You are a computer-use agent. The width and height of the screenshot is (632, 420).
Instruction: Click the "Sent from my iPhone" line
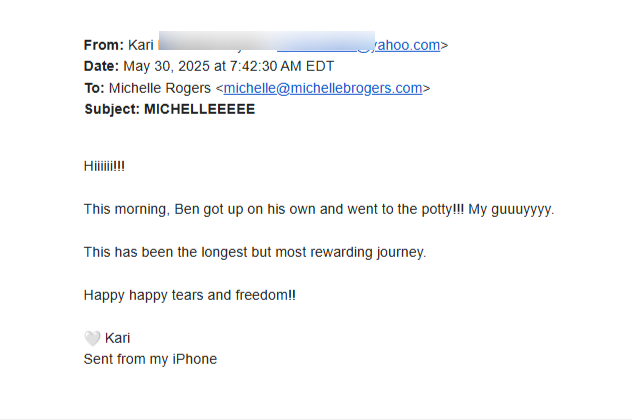coord(150,359)
